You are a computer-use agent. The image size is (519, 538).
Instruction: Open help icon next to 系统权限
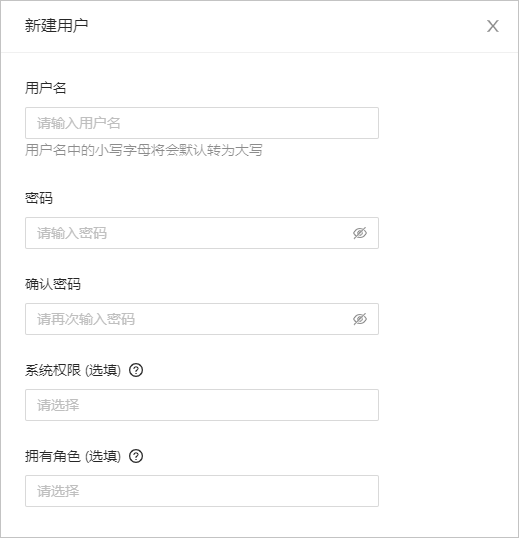coord(136,370)
